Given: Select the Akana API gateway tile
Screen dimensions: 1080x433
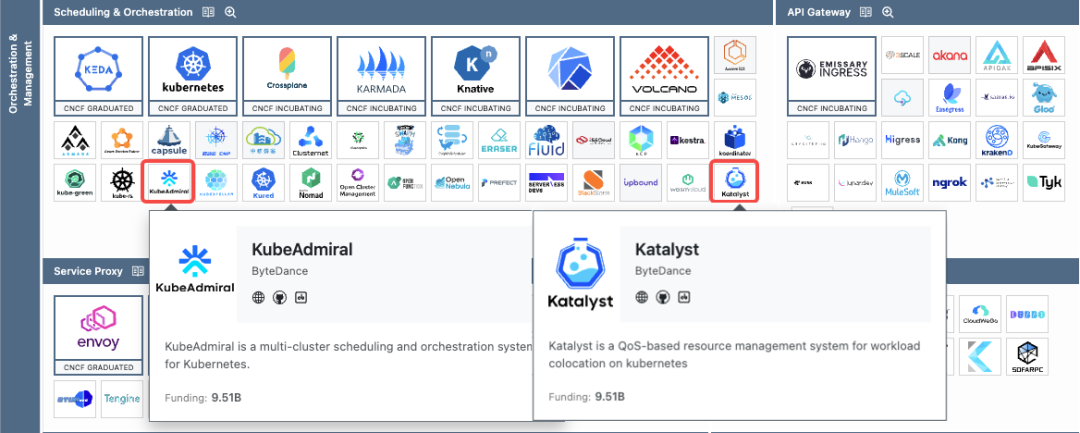Looking at the screenshot, I should pos(950,55).
